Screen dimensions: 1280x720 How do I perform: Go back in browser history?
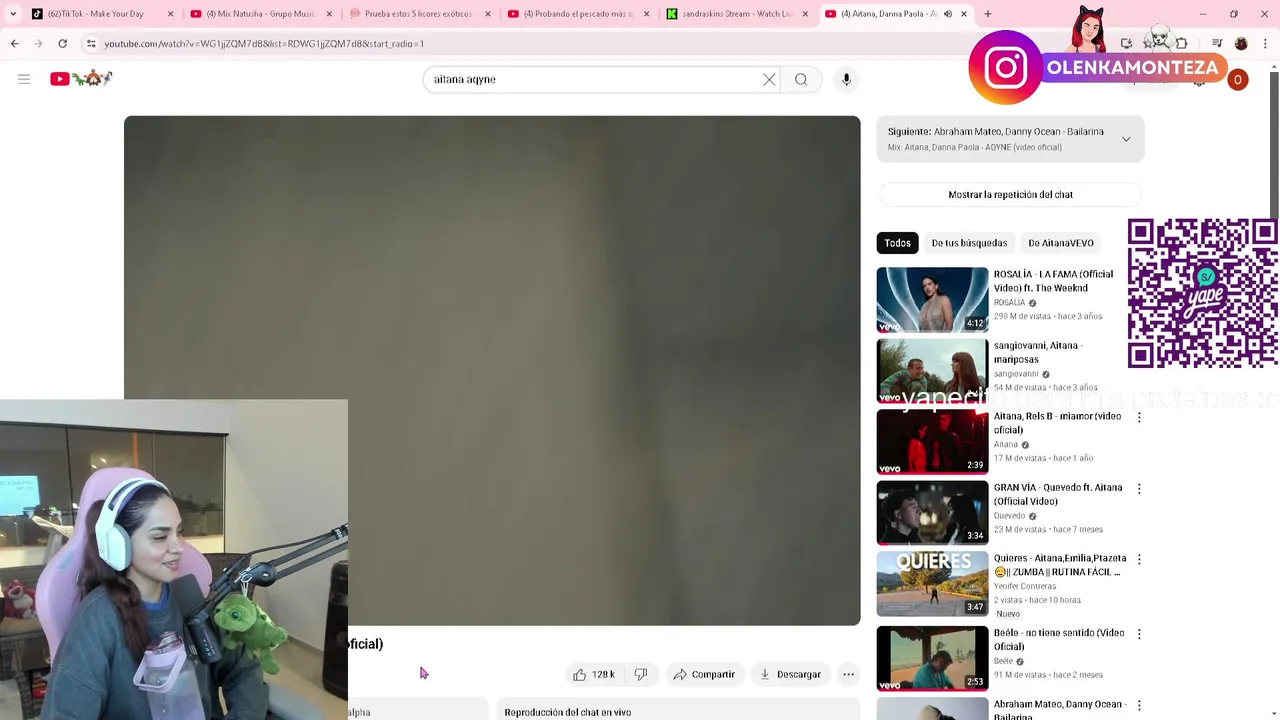pos(14,44)
